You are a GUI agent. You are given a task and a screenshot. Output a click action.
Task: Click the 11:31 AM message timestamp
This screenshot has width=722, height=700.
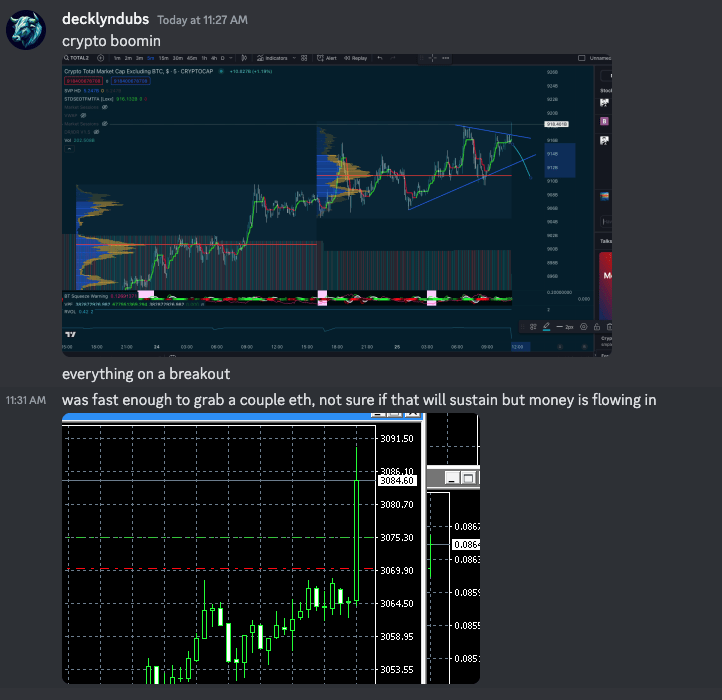25,401
